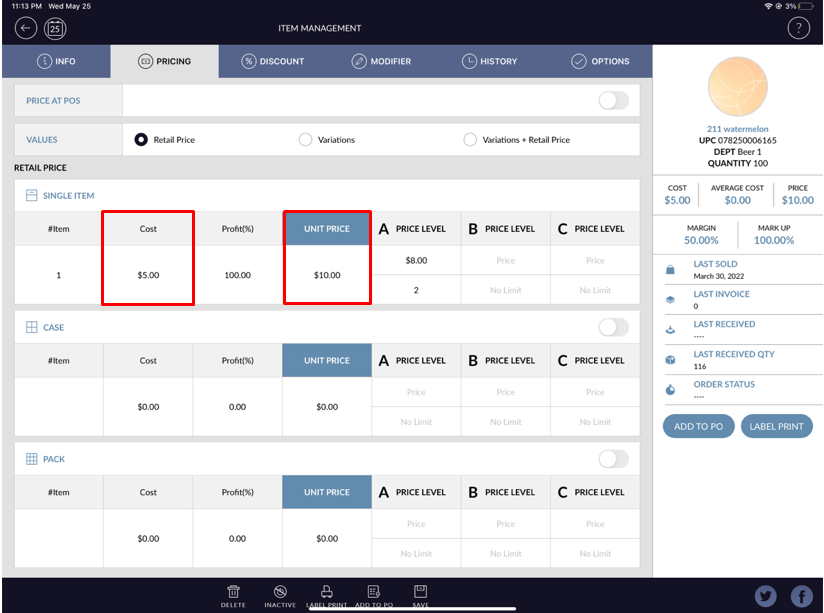This screenshot has width=824, height=613.
Task: Tap the back arrow icon
Action: point(26,28)
